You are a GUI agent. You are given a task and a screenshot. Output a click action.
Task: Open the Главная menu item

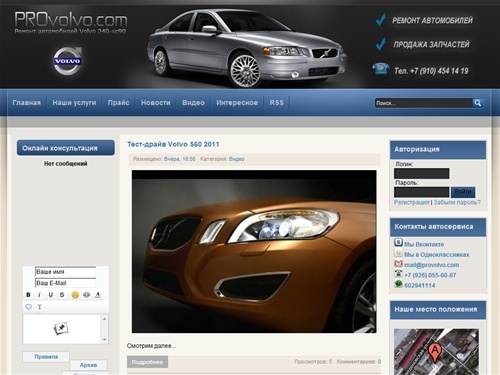pyautogui.click(x=27, y=103)
